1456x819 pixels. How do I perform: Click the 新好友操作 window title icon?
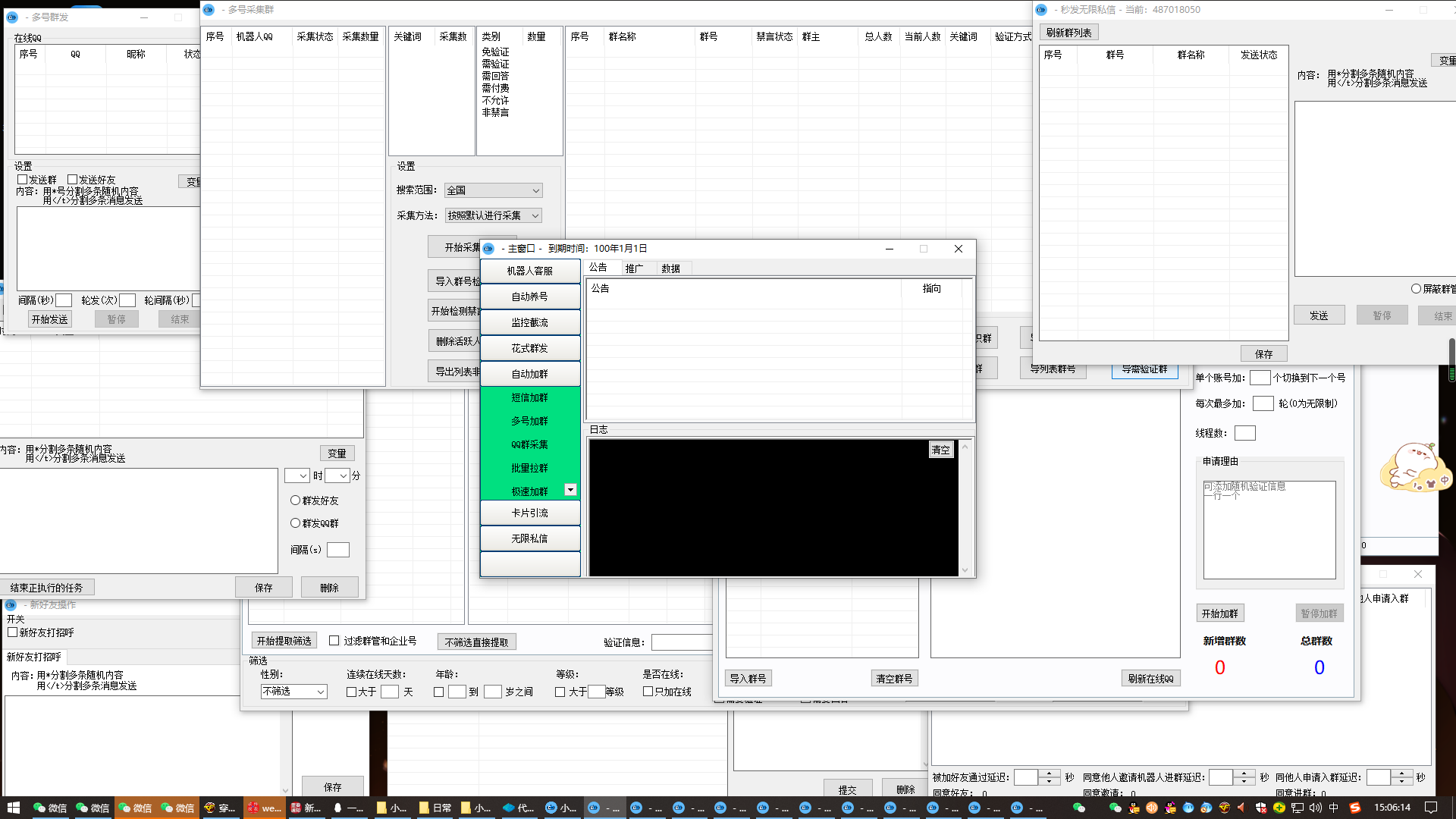(11, 605)
